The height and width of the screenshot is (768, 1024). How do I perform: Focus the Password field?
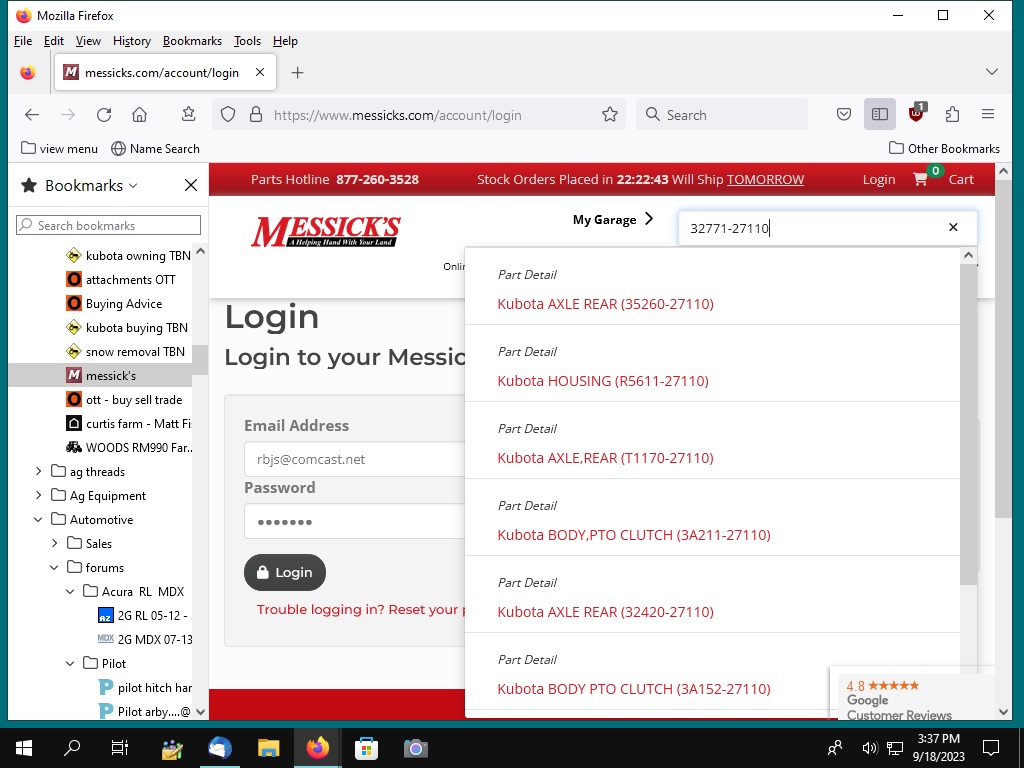pos(355,522)
